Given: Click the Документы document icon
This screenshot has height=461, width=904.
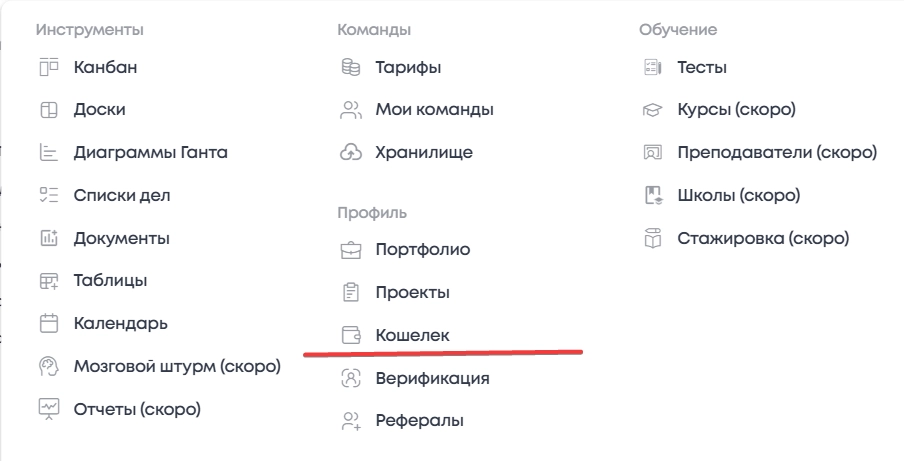Looking at the screenshot, I should click(x=49, y=238).
